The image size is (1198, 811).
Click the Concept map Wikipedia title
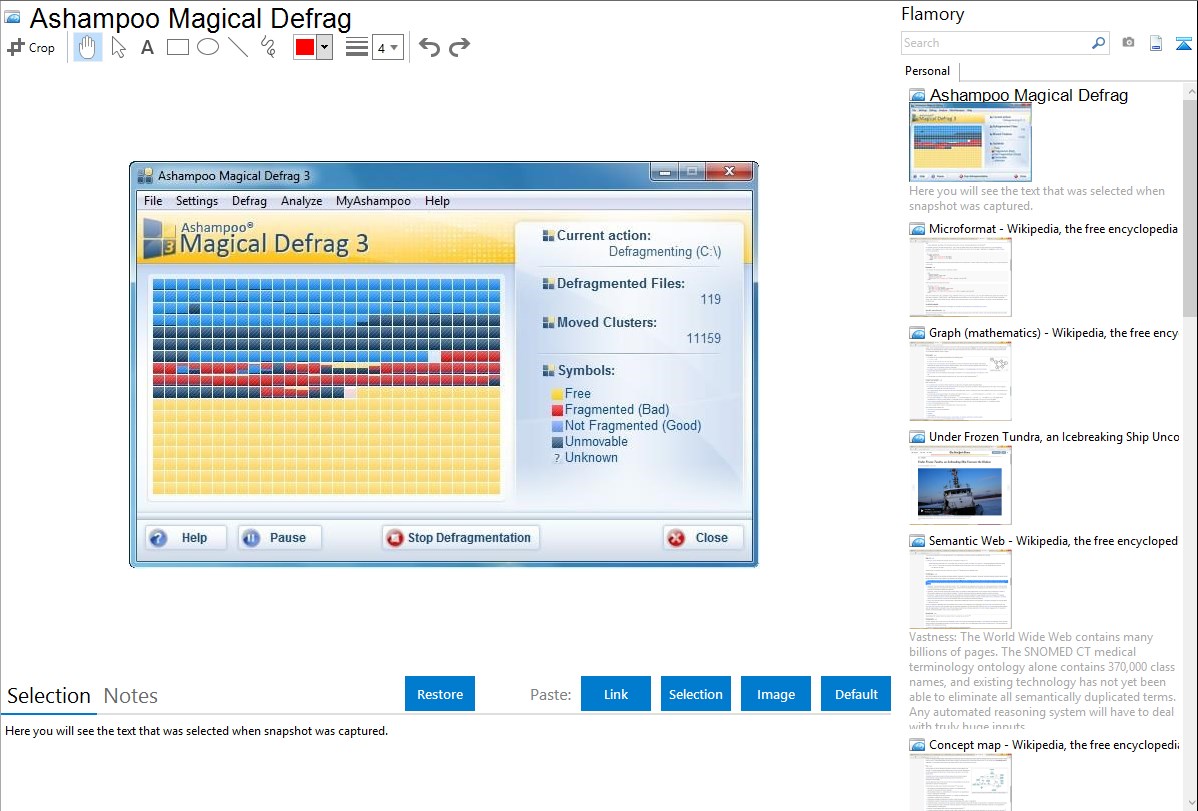tap(1054, 745)
